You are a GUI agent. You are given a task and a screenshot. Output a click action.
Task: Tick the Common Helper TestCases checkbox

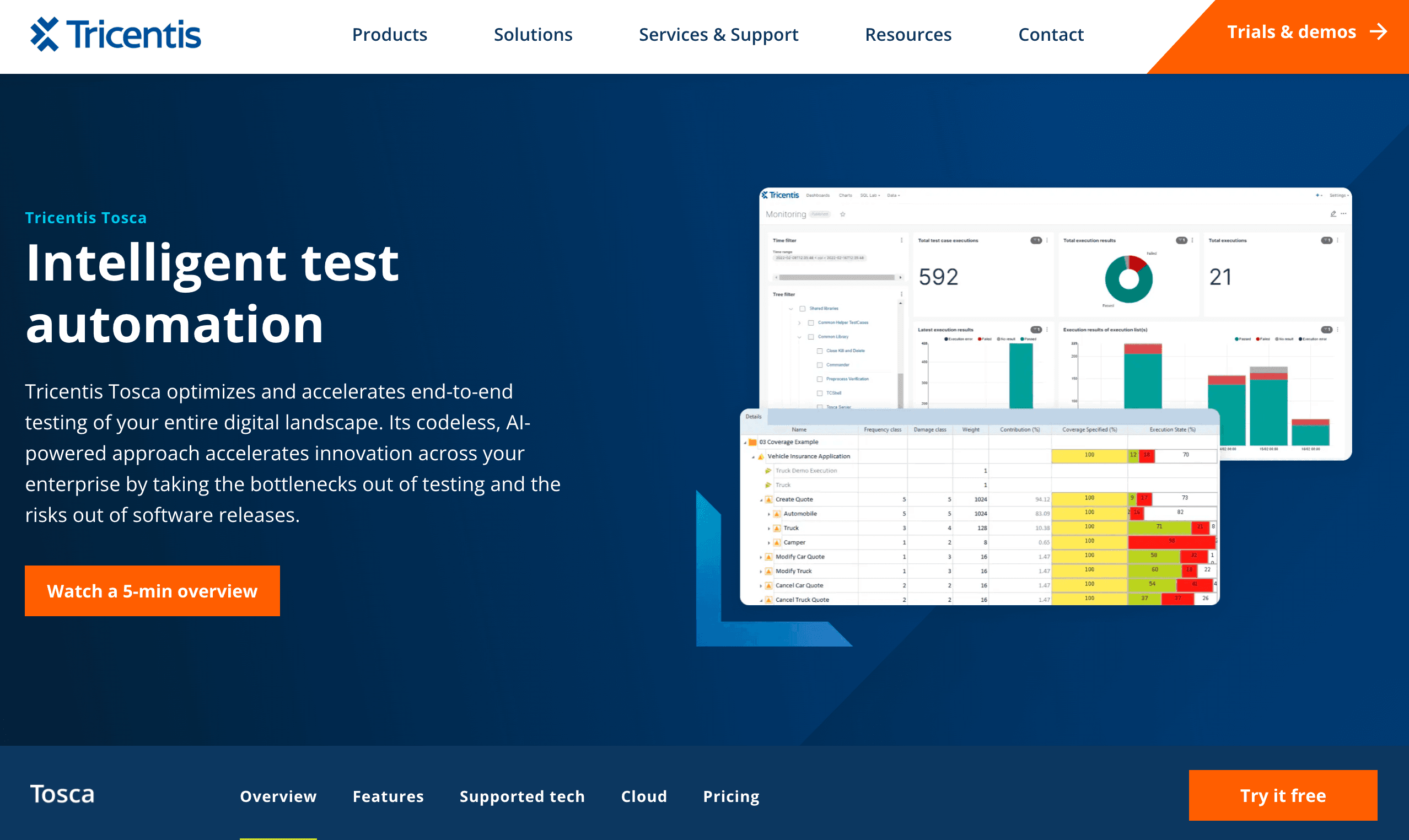click(811, 322)
